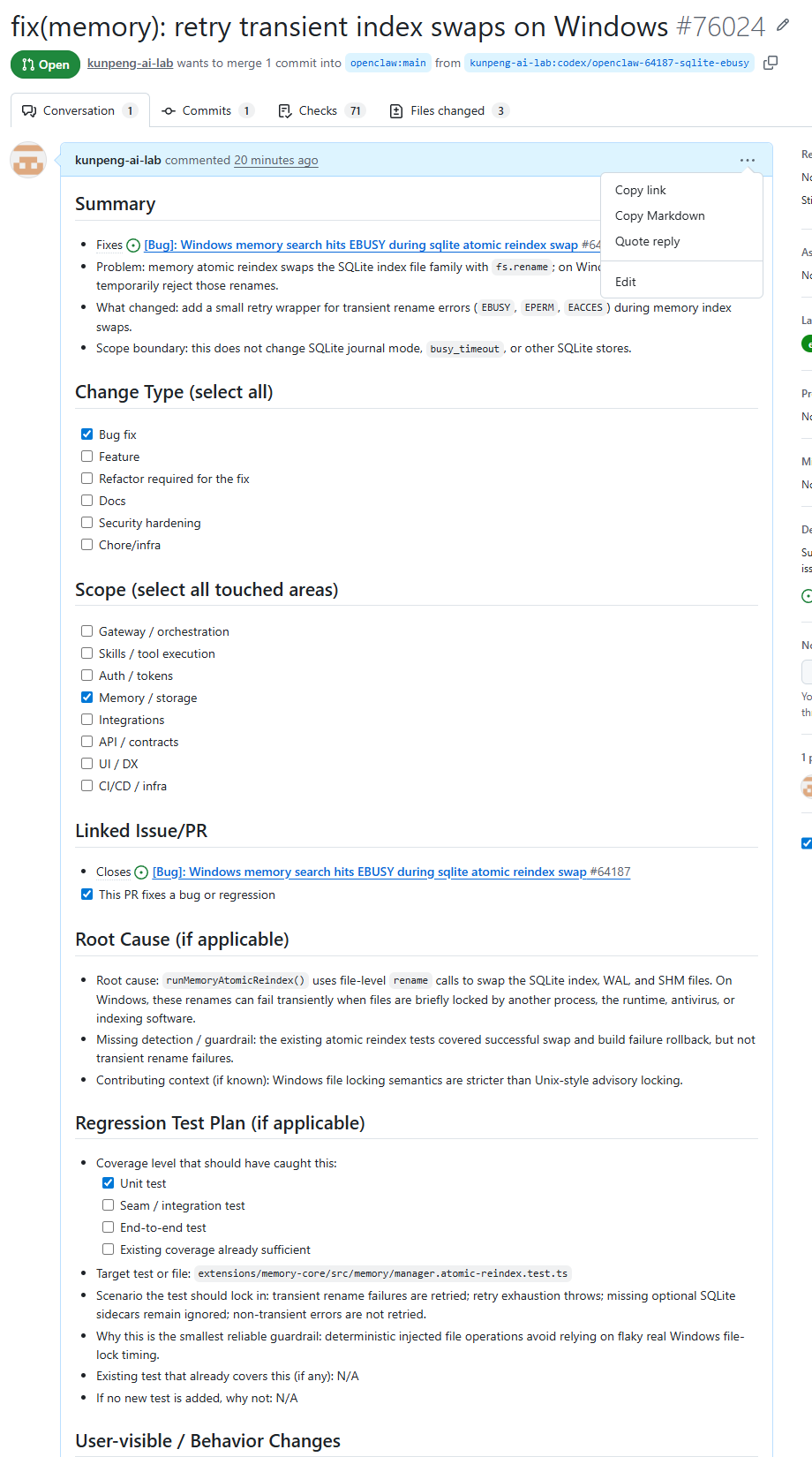This screenshot has height=1457, width=812.
Task: Check the End-to-end test checkbox
Action: click(x=108, y=1227)
